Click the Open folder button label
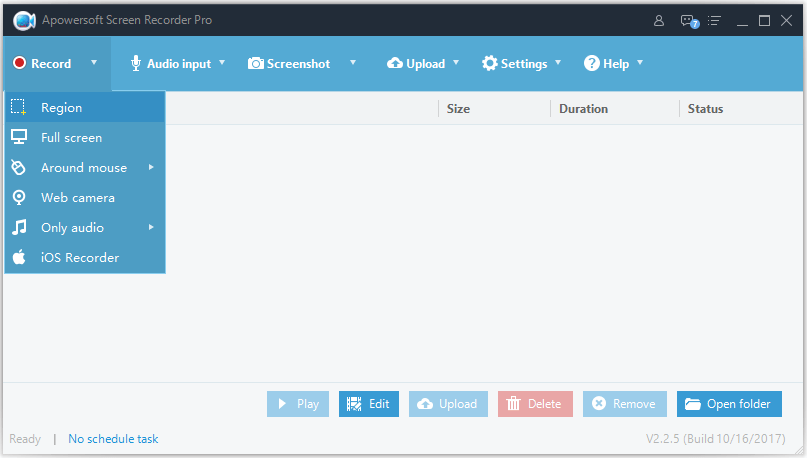The image size is (807, 458). (x=739, y=404)
